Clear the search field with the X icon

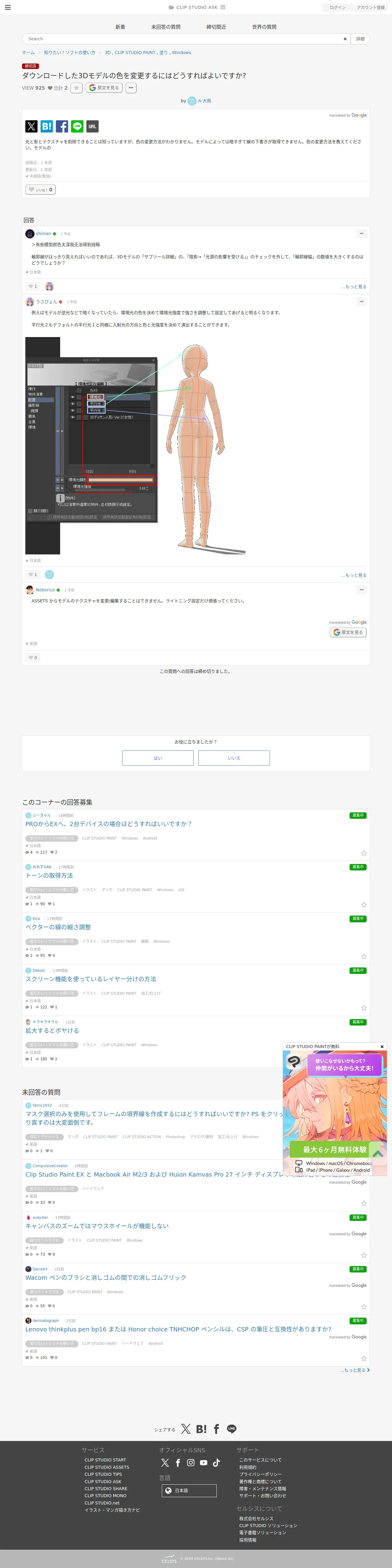(x=344, y=39)
